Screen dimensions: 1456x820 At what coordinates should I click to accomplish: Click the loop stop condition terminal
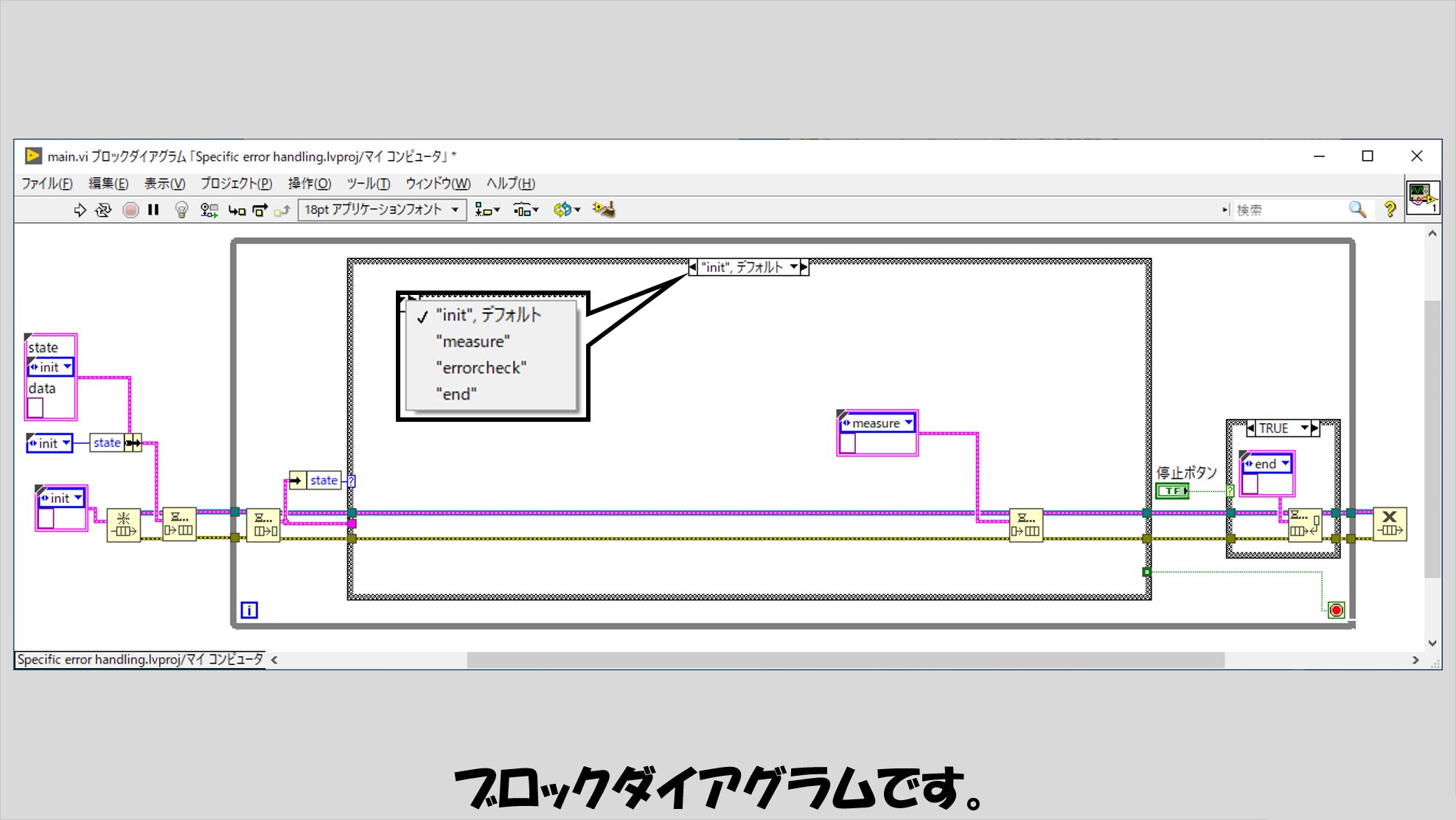point(1336,610)
